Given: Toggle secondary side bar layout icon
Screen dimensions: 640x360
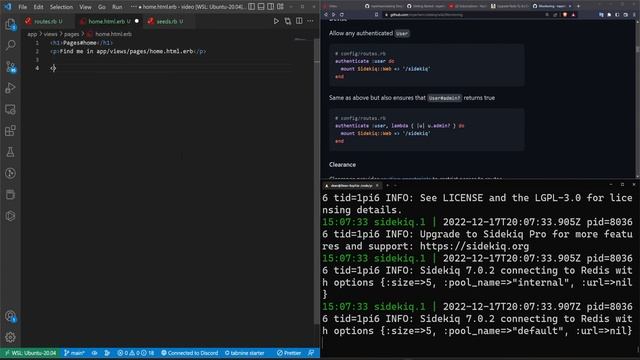Looking at the screenshot, I should 271,7.
